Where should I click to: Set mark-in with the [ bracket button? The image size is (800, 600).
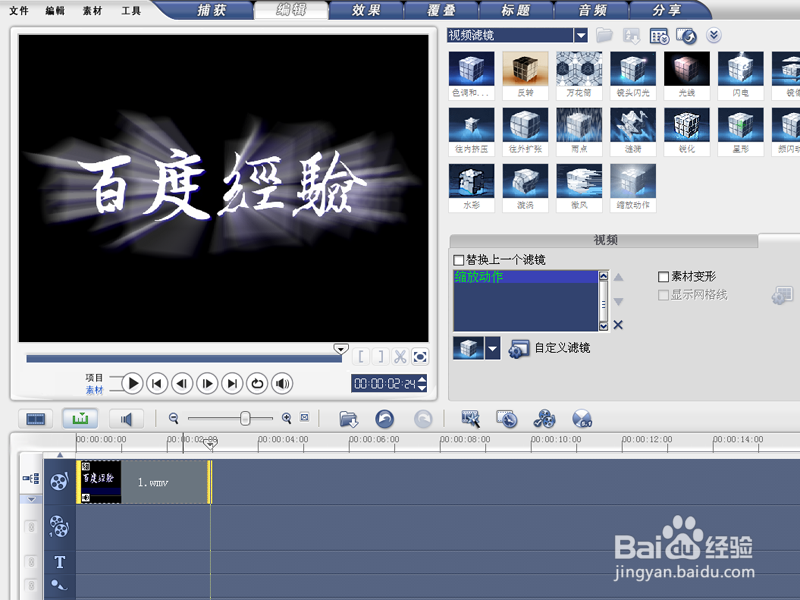pos(361,356)
